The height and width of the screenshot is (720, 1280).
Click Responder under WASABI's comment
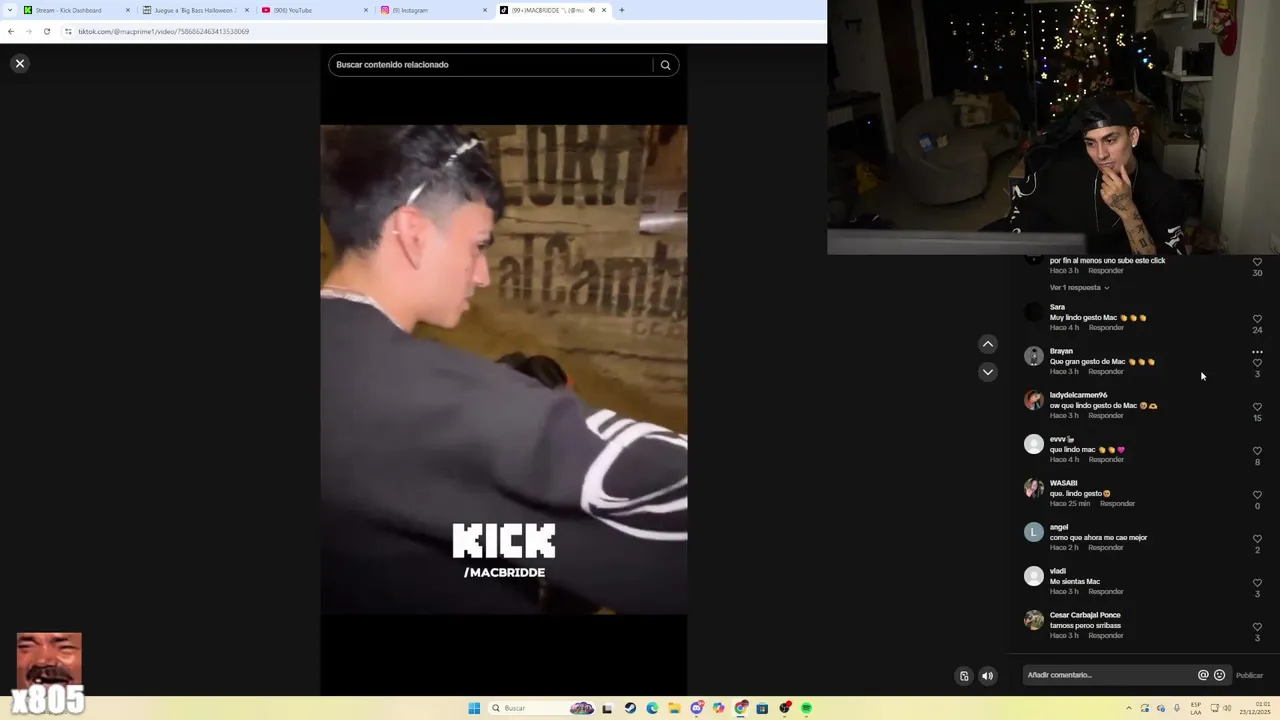point(1117,504)
